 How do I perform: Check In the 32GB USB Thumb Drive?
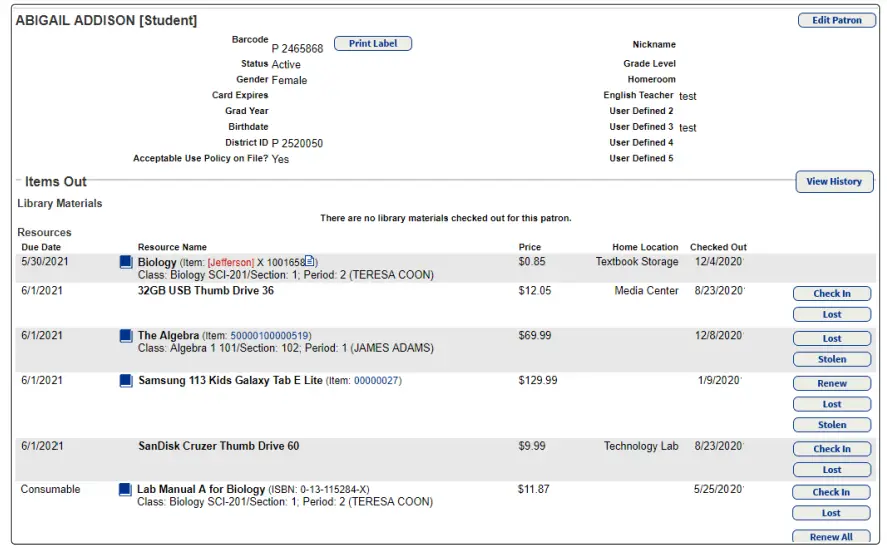(831, 294)
